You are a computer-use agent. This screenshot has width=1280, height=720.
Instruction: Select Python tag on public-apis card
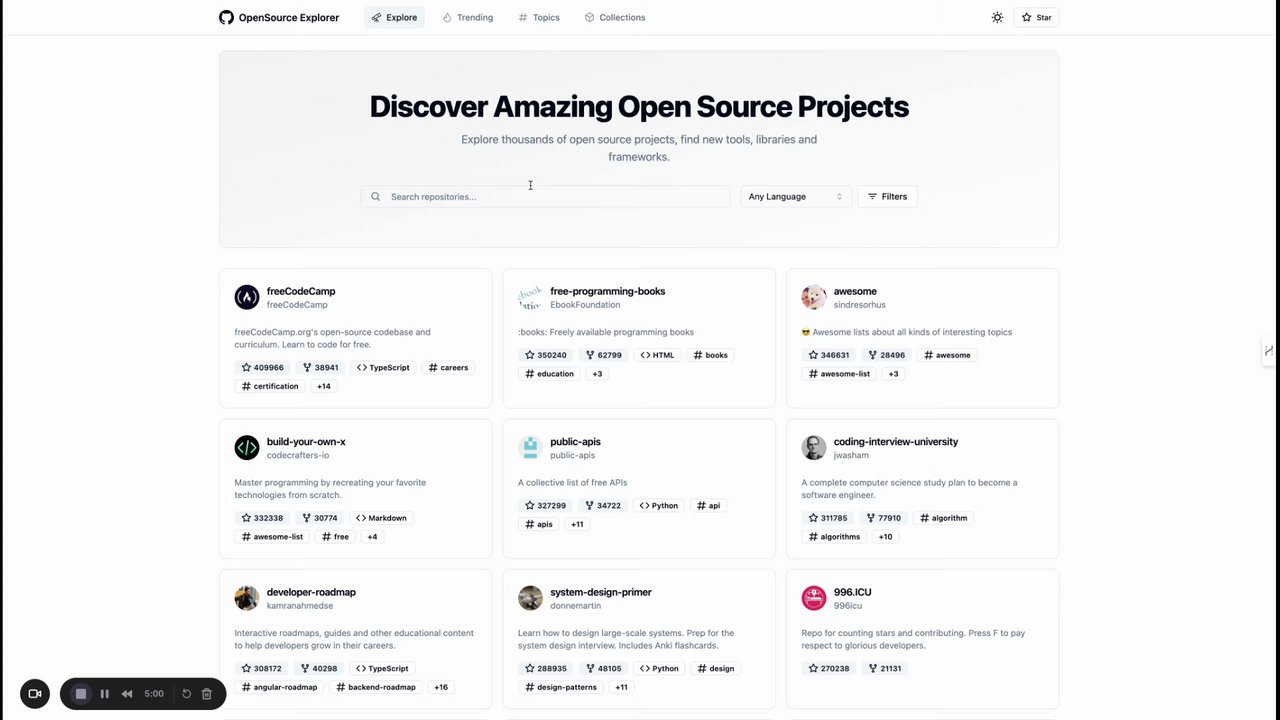(659, 506)
